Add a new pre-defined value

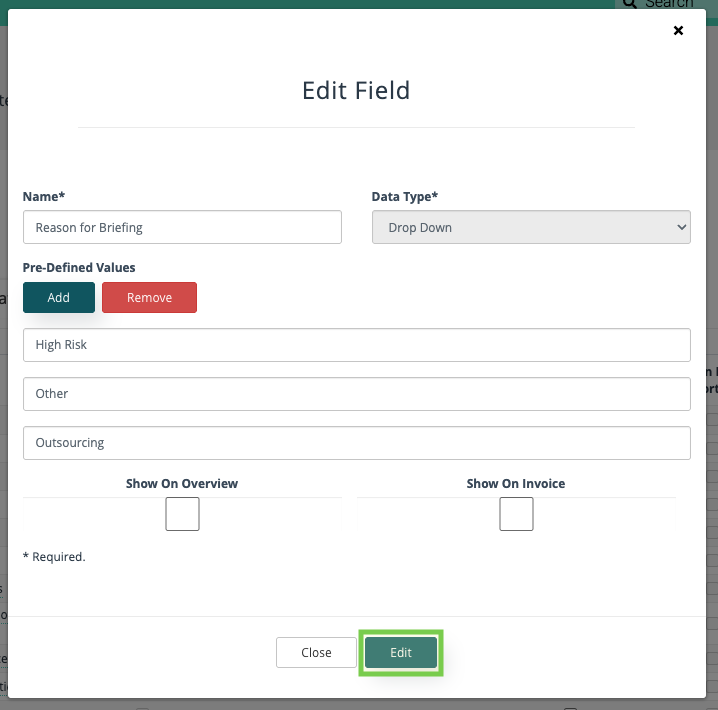(x=59, y=297)
